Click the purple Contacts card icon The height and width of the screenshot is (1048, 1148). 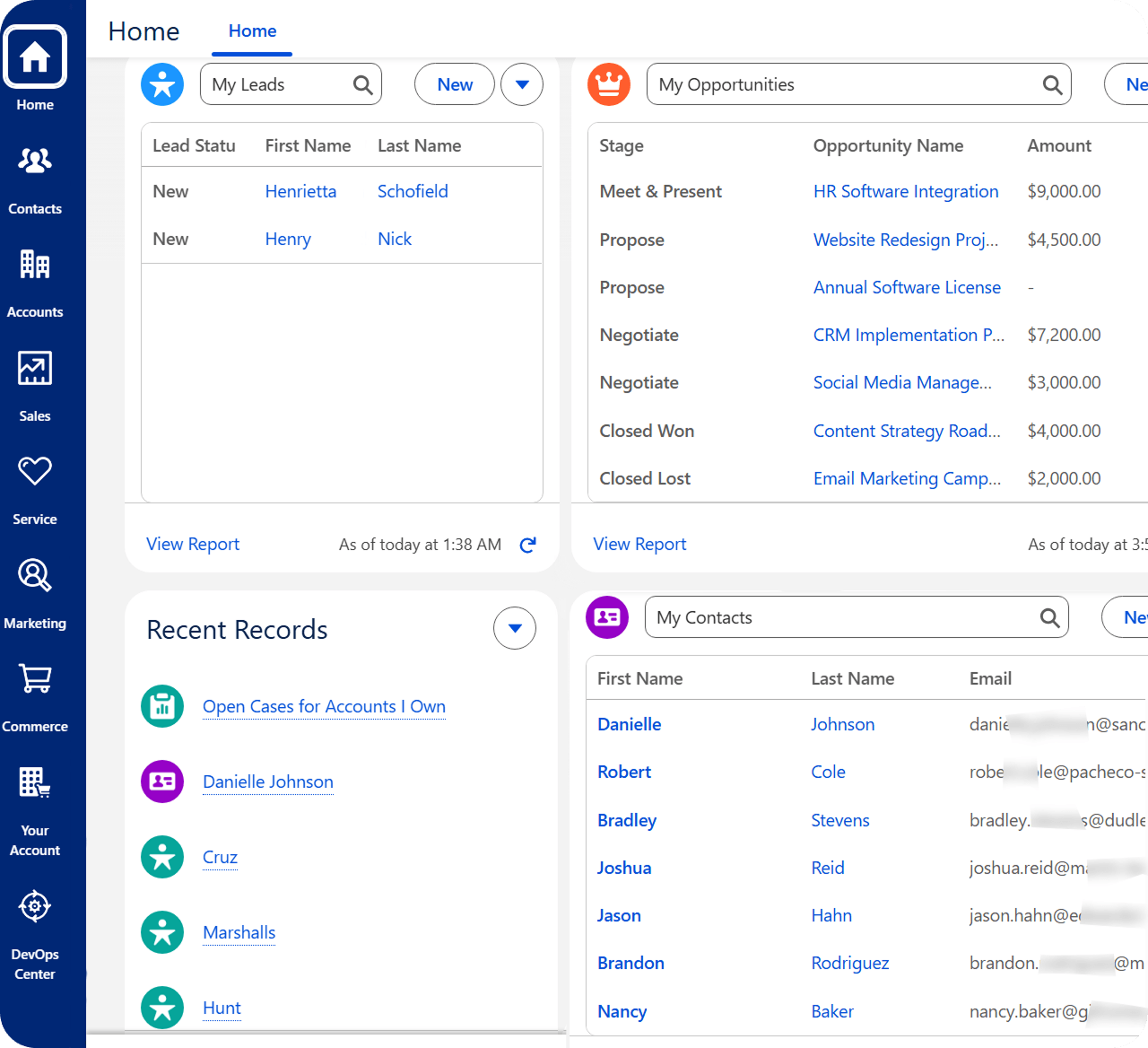(x=607, y=617)
